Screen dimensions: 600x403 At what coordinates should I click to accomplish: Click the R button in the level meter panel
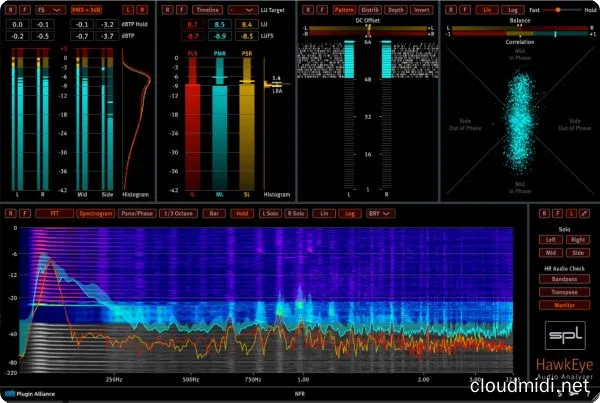tap(10, 8)
